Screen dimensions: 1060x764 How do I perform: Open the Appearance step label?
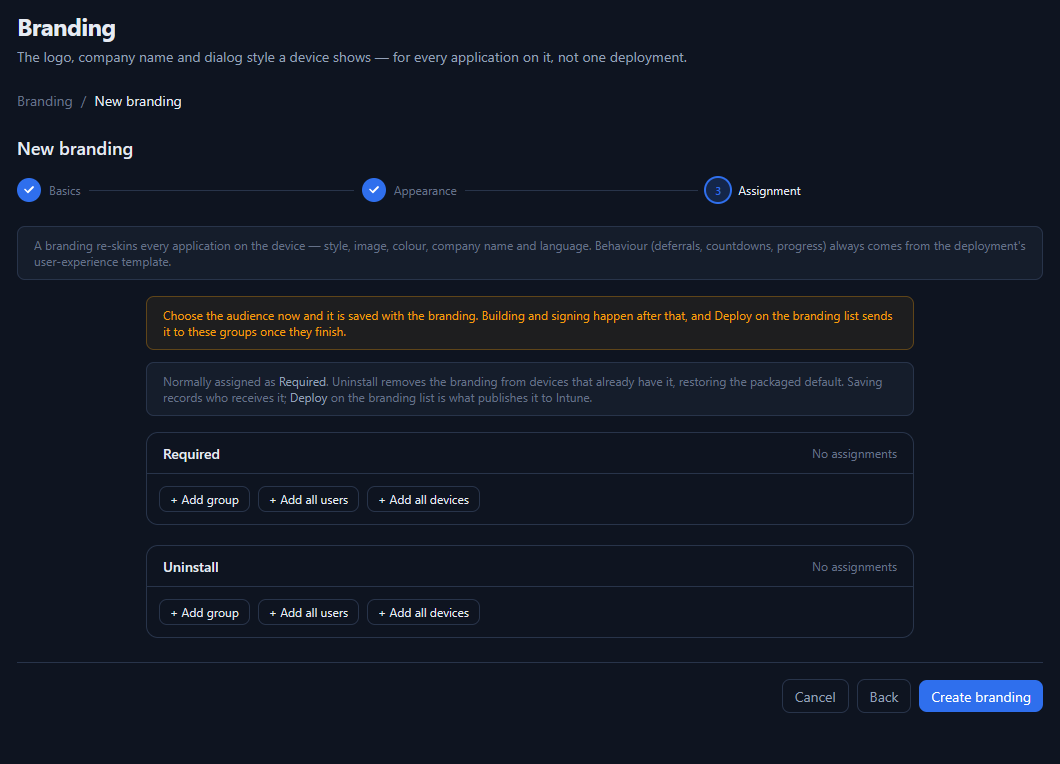coord(425,191)
